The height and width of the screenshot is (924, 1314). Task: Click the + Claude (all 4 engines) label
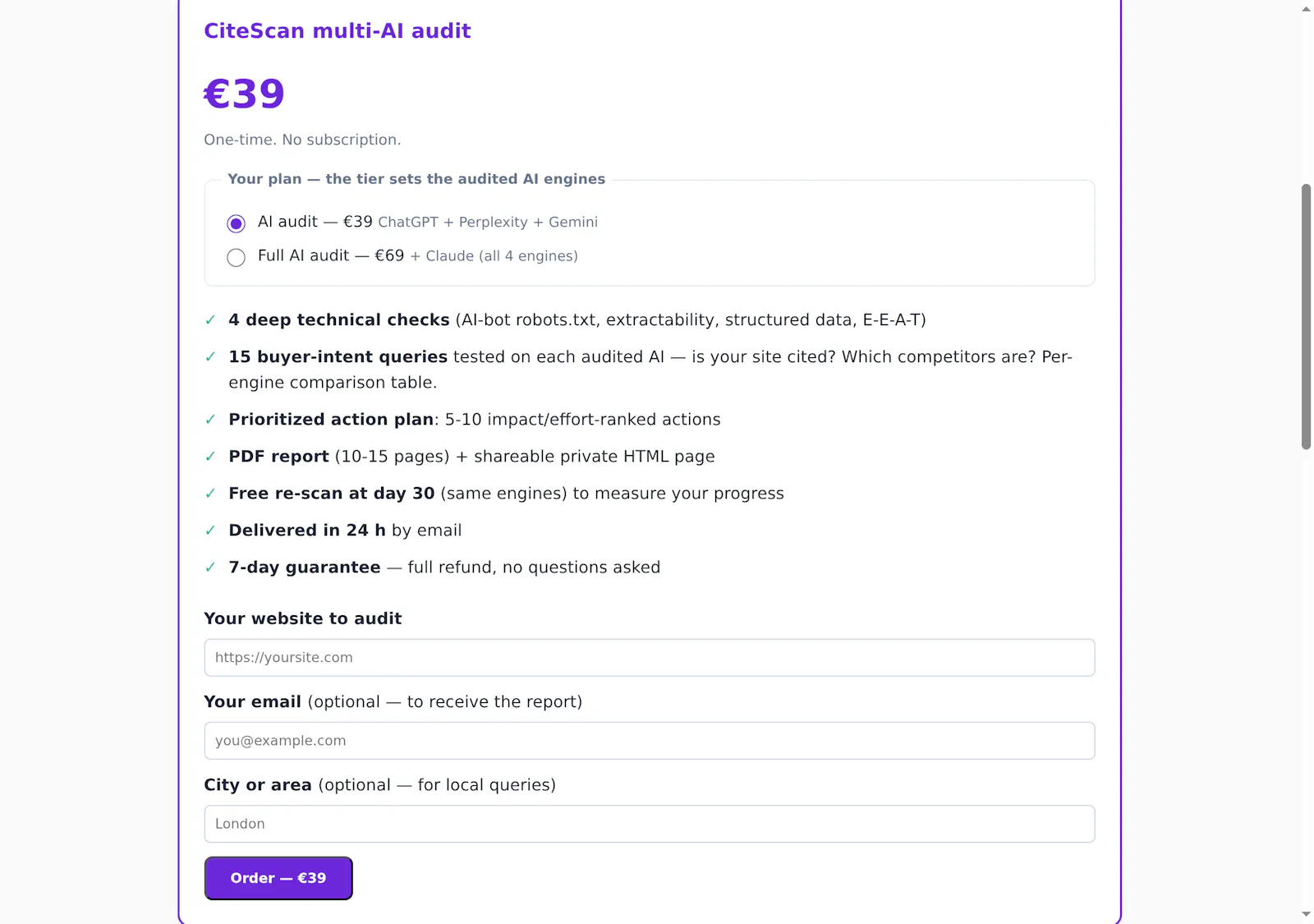point(494,256)
